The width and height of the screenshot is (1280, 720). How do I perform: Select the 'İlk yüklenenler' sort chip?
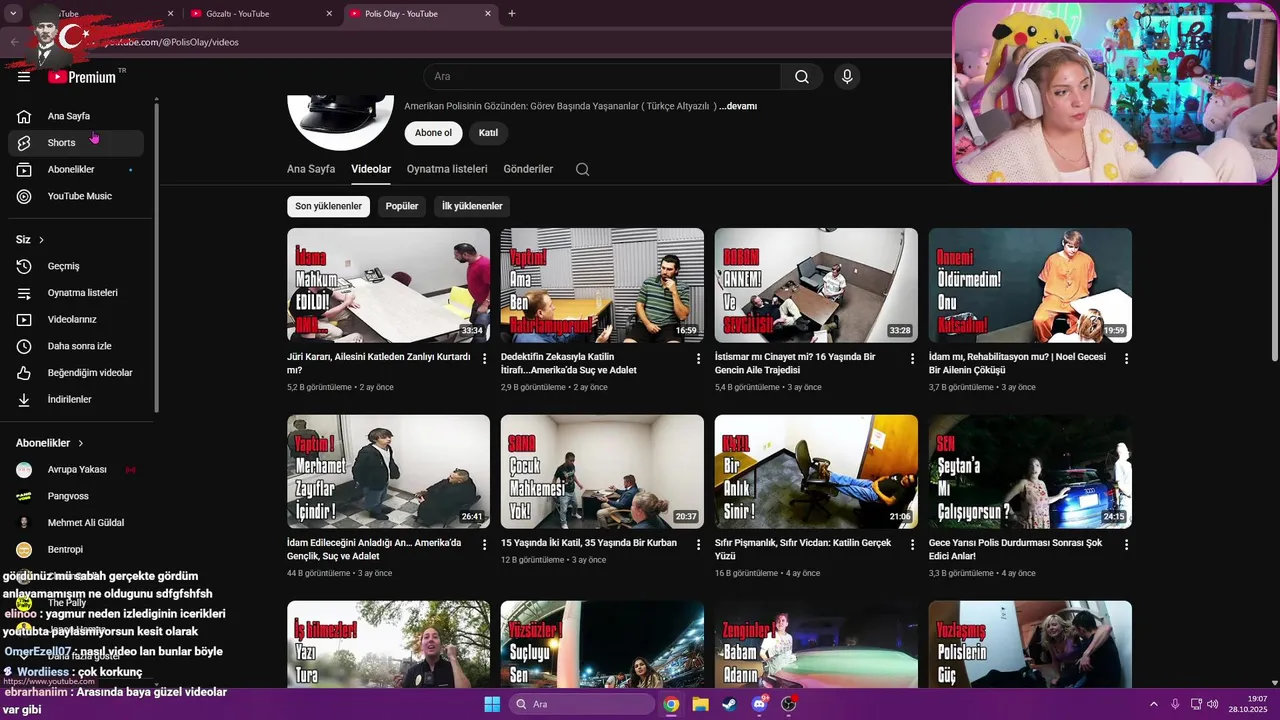tap(472, 206)
